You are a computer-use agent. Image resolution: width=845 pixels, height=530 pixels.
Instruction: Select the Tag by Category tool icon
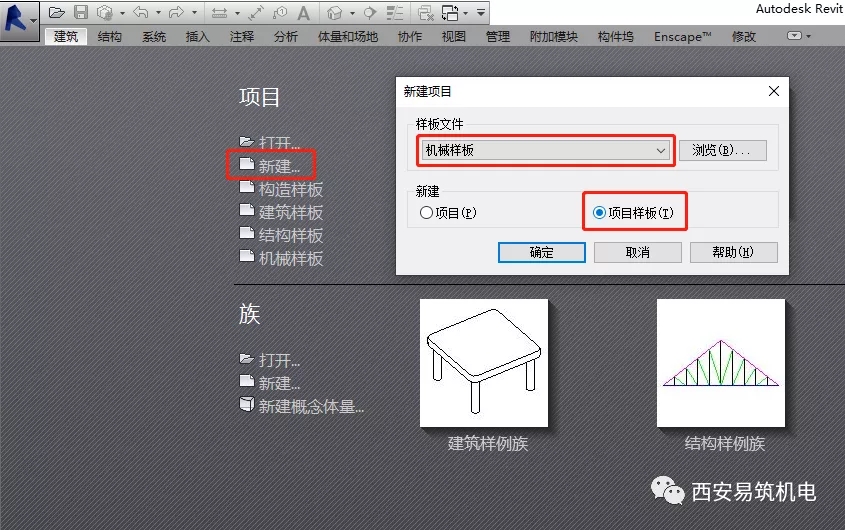coord(280,12)
